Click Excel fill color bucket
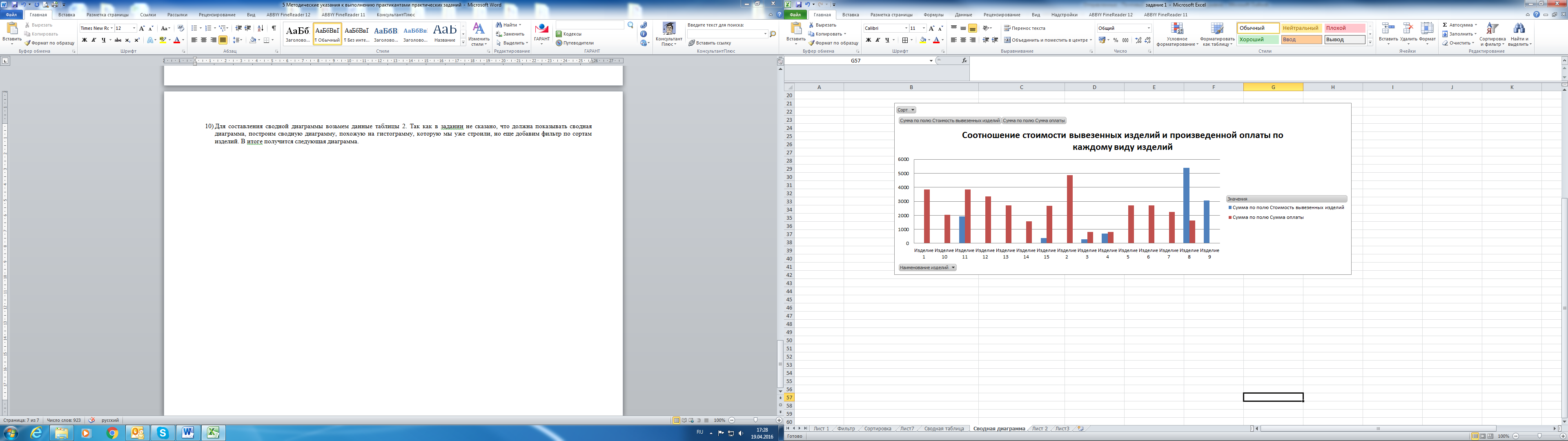Image resolution: width=1568 pixels, height=441 pixels. click(923, 40)
